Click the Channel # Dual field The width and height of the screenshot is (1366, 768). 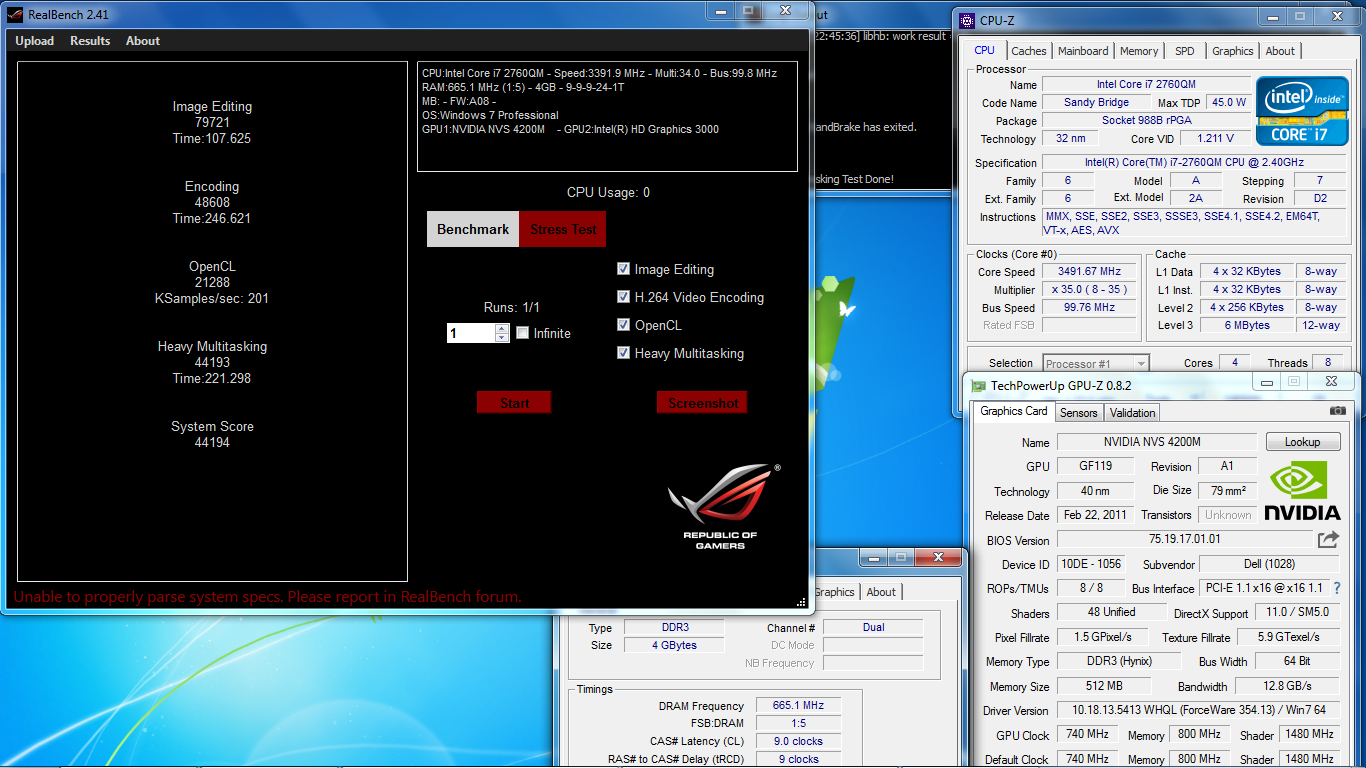873,627
